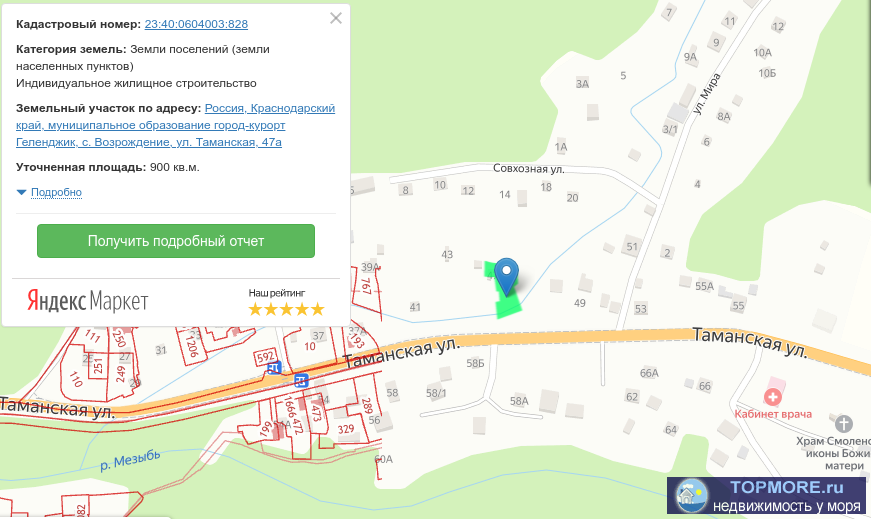The image size is (871, 519).
Task: Click the Яндекс Маркет logo
Action: (x=87, y=301)
